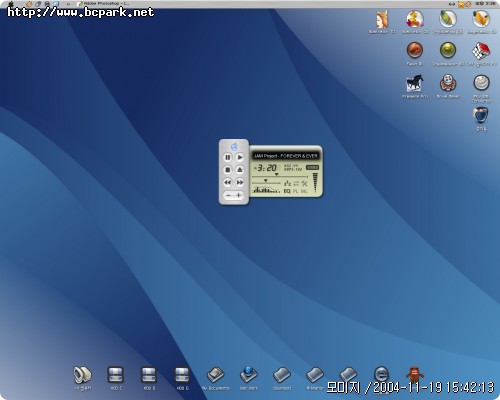Click the brown Domo-kun character dock icon
The height and width of the screenshot is (400, 500).
(x=415, y=375)
